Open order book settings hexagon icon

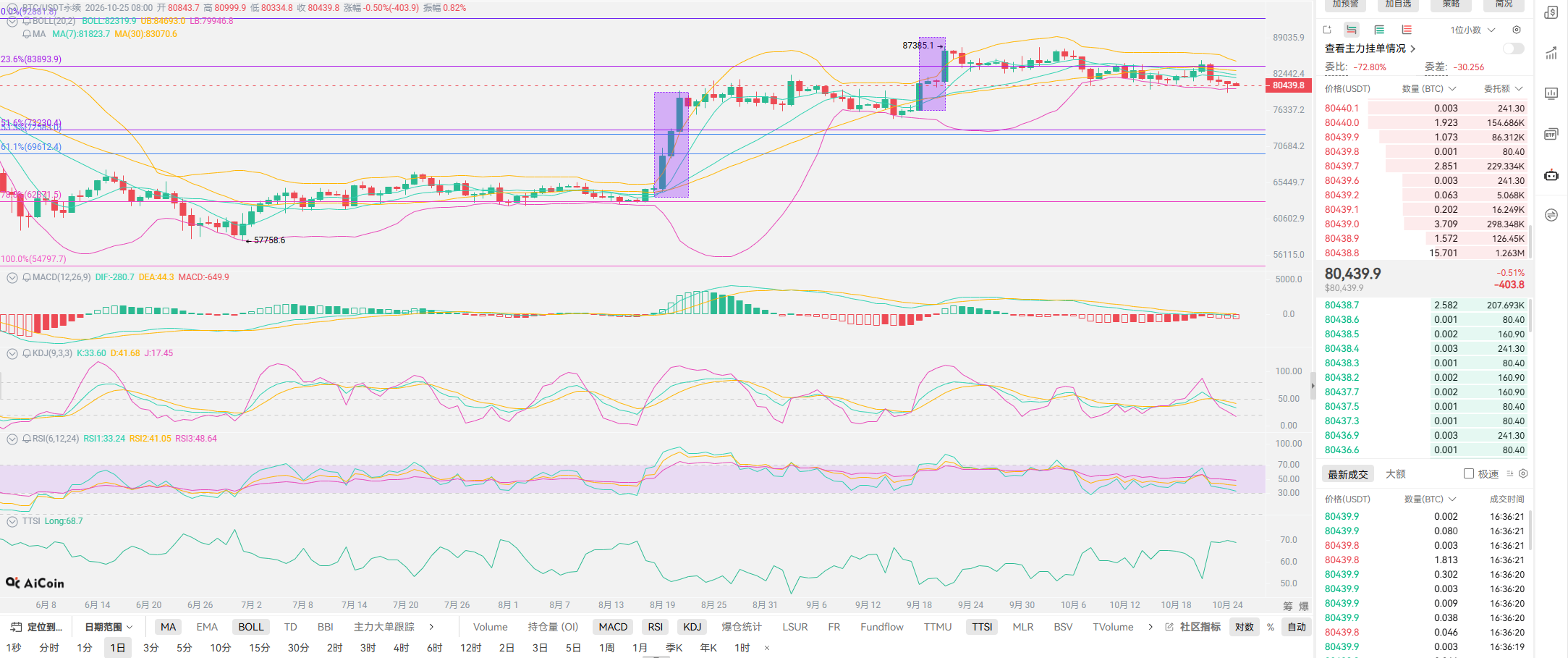click(x=1517, y=30)
